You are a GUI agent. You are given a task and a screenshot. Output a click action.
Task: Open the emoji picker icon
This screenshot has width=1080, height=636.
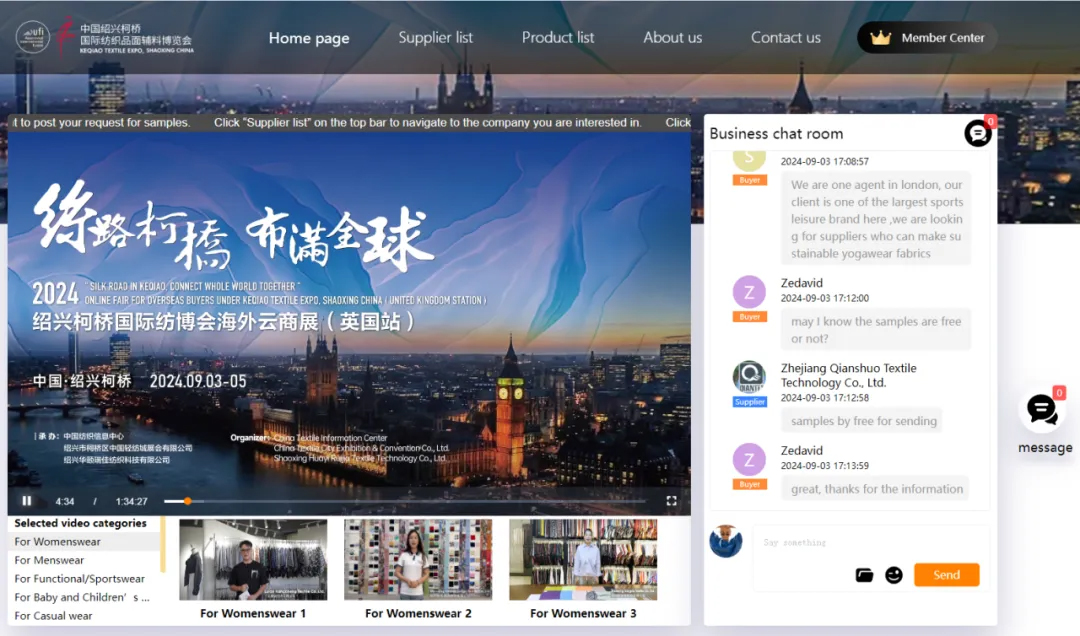click(894, 575)
